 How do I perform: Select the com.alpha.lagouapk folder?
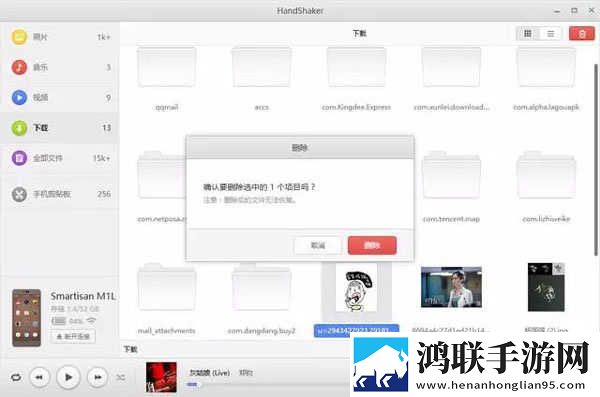click(x=546, y=68)
